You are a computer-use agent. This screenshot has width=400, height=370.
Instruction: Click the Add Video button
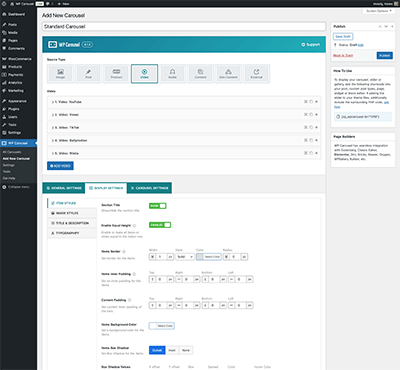[x=60, y=166]
